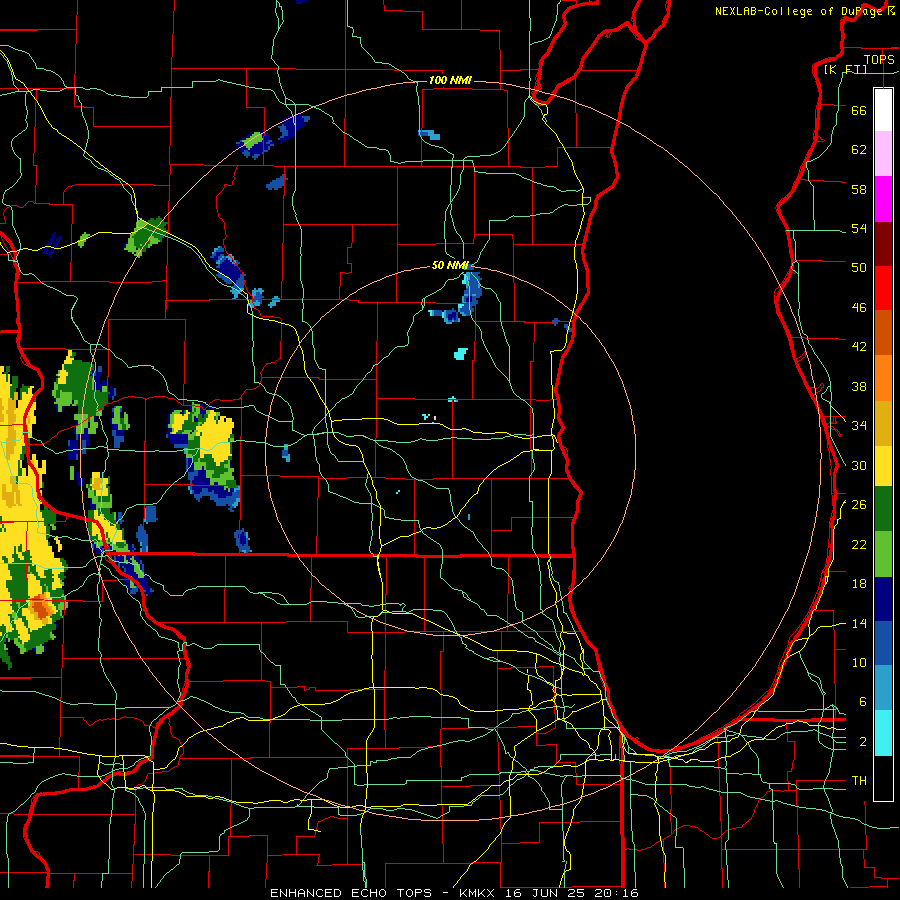Screen dimensions: 900x900
Task: Click the light sky-blue legend swatch
Action: tap(883, 688)
